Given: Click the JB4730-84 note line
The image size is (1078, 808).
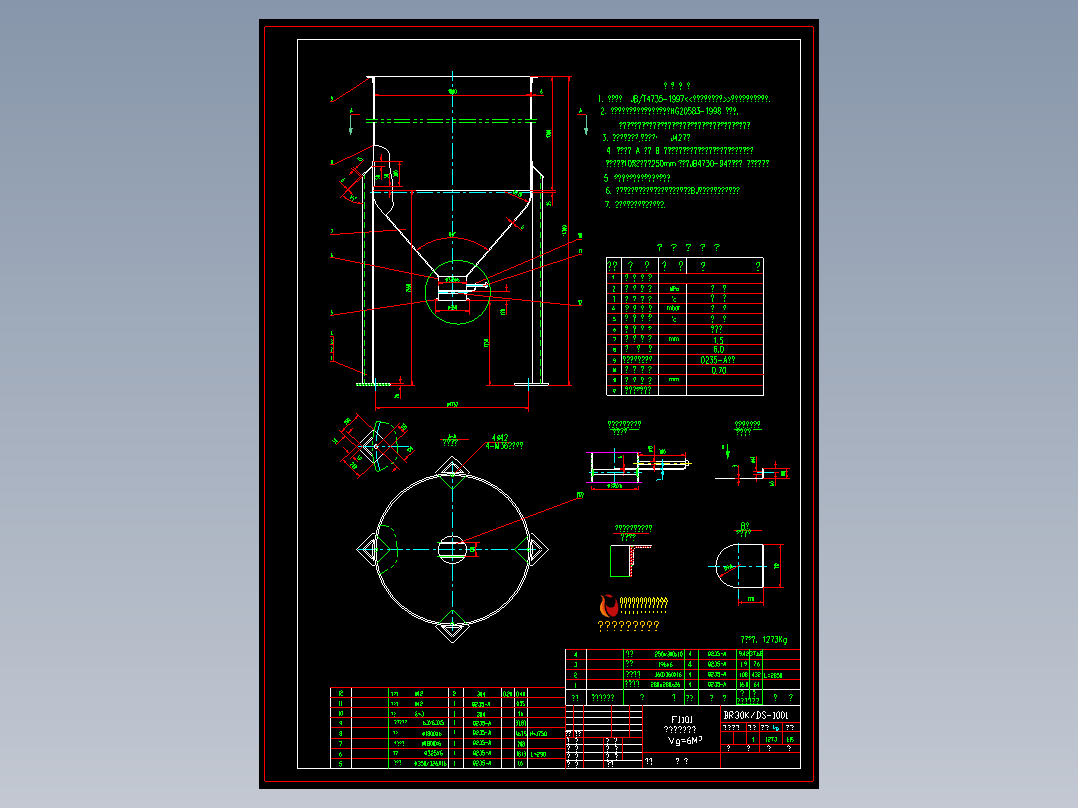Looking at the screenshot, I should pyautogui.click(x=687, y=164).
